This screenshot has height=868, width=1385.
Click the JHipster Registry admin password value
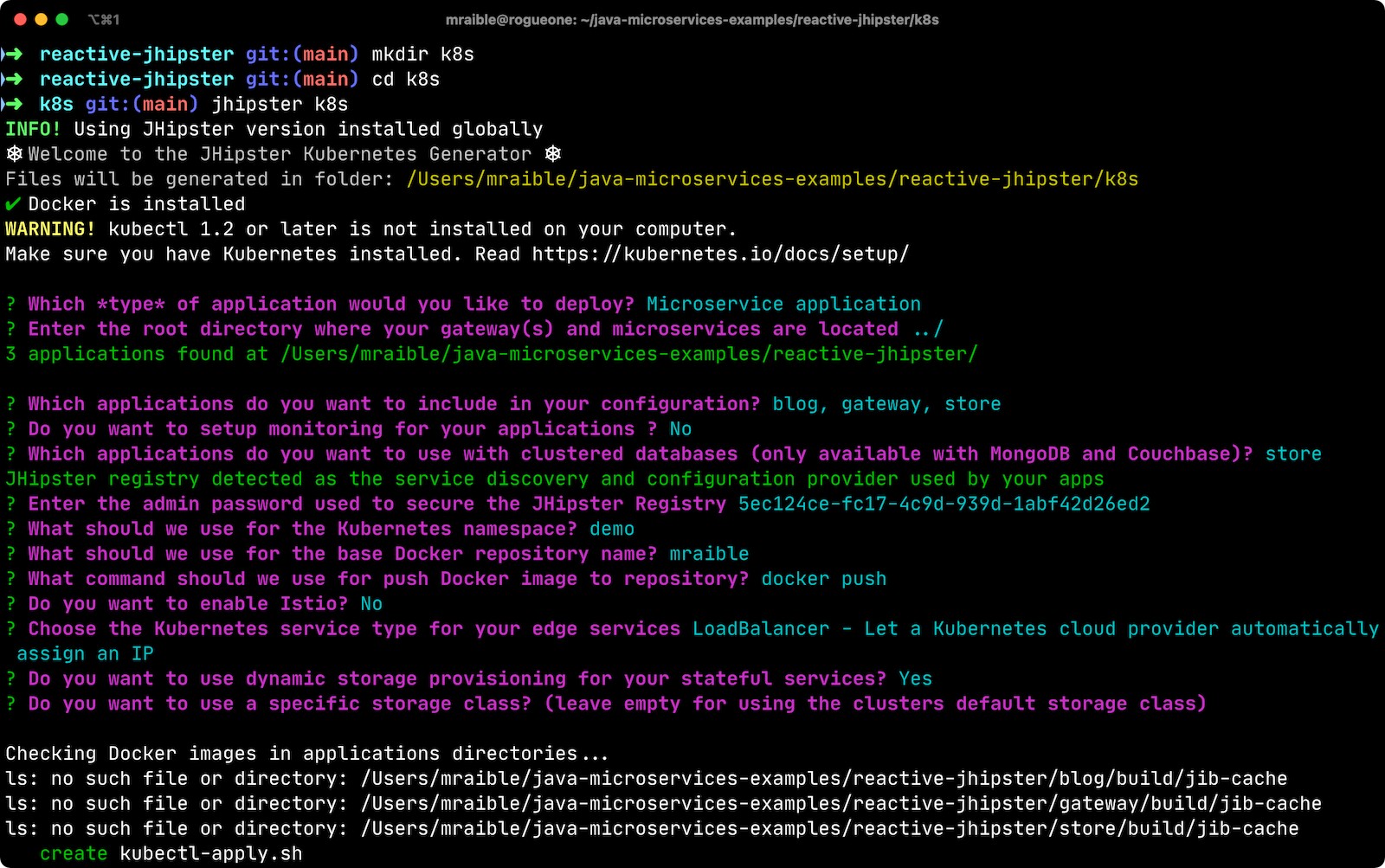[x=944, y=505]
